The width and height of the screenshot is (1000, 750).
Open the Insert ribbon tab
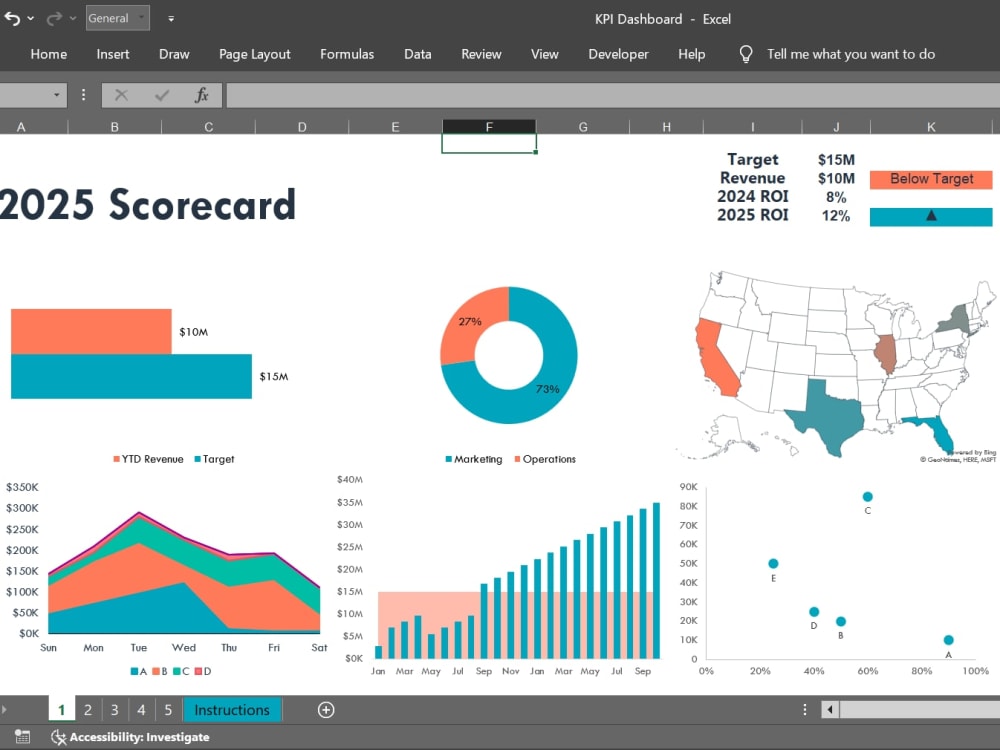113,54
